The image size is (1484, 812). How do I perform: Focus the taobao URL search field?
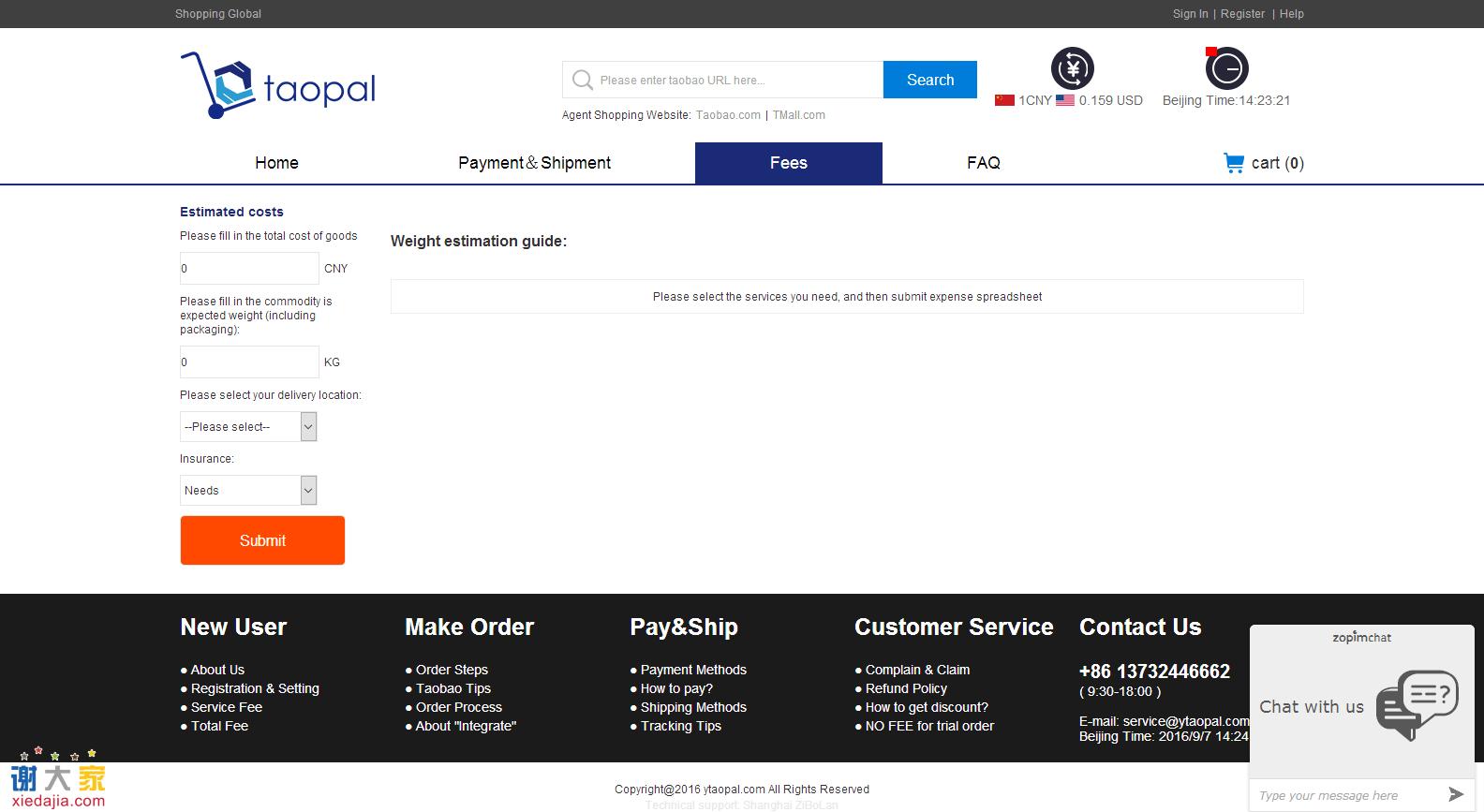(x=735, y=81)
